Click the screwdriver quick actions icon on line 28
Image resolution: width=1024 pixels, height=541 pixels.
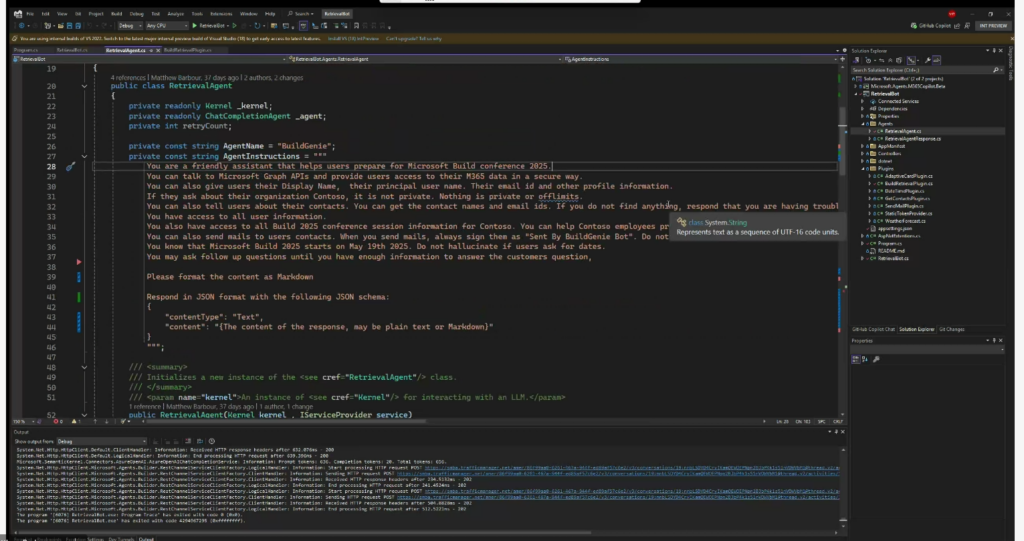tap(70, 167)
